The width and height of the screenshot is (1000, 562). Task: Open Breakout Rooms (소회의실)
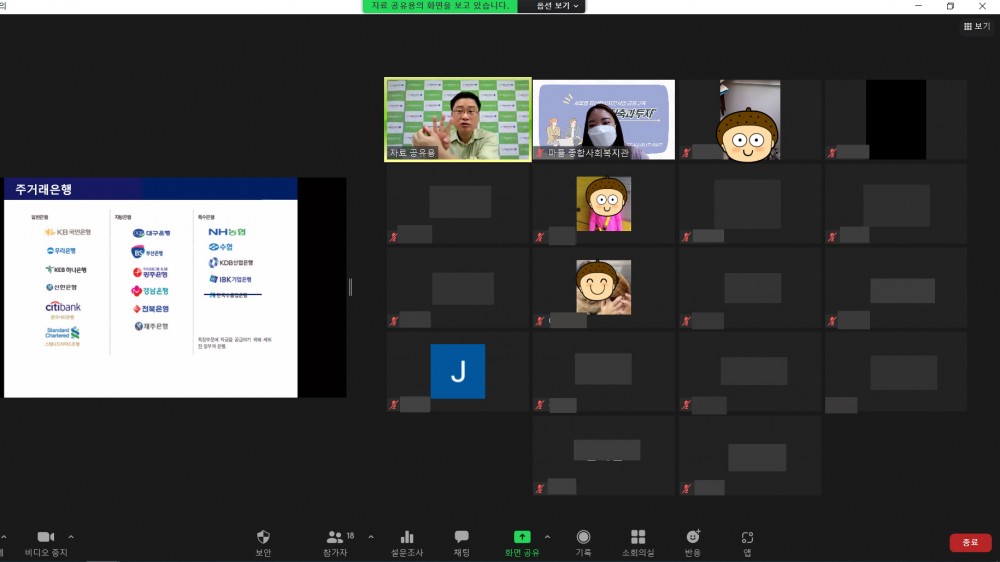coord(638,537)
